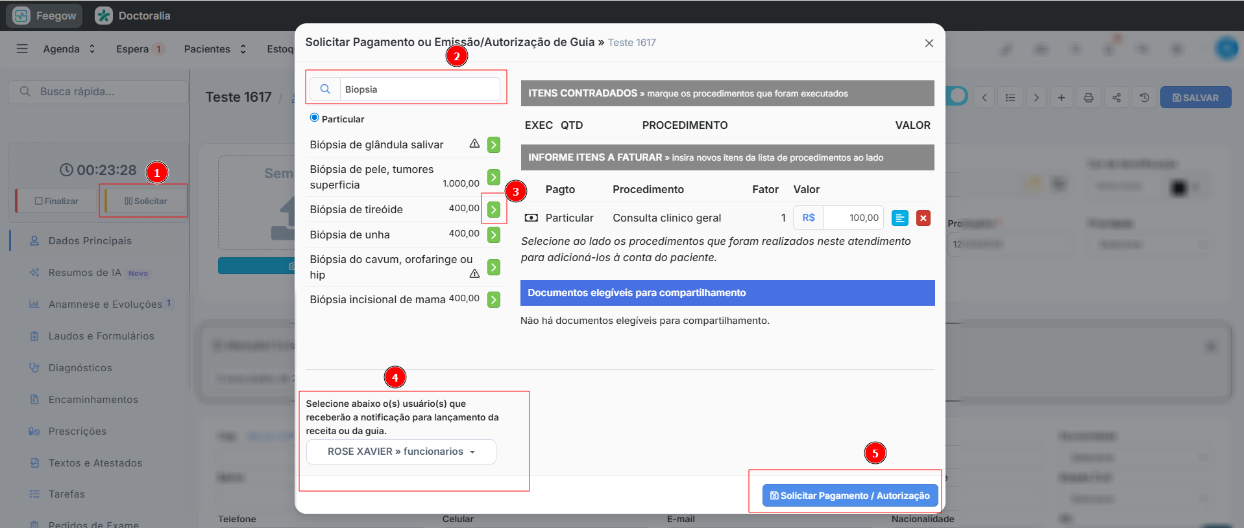Select the Particular radio button

point(314,118)
